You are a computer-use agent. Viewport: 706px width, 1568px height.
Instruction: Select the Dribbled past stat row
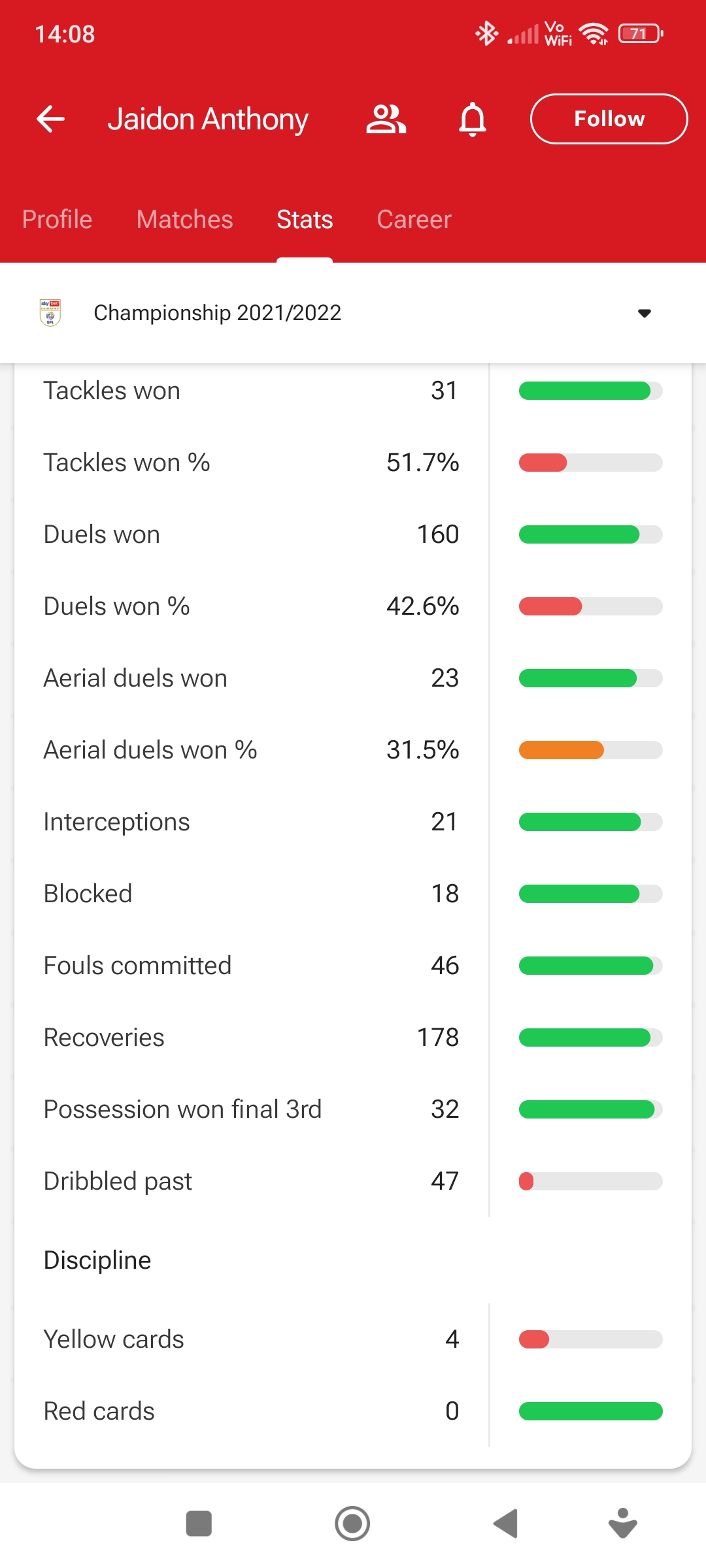click(x=251, y=1181)
